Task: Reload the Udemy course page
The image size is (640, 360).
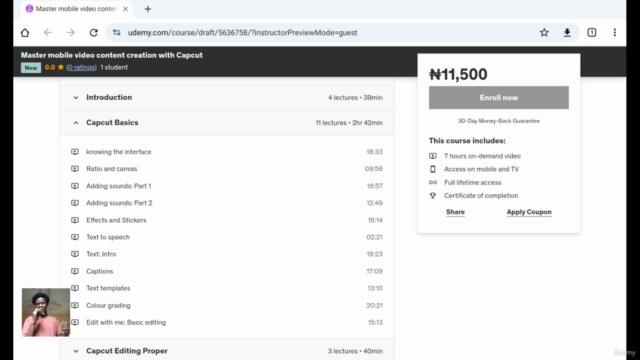Action: 93,33
